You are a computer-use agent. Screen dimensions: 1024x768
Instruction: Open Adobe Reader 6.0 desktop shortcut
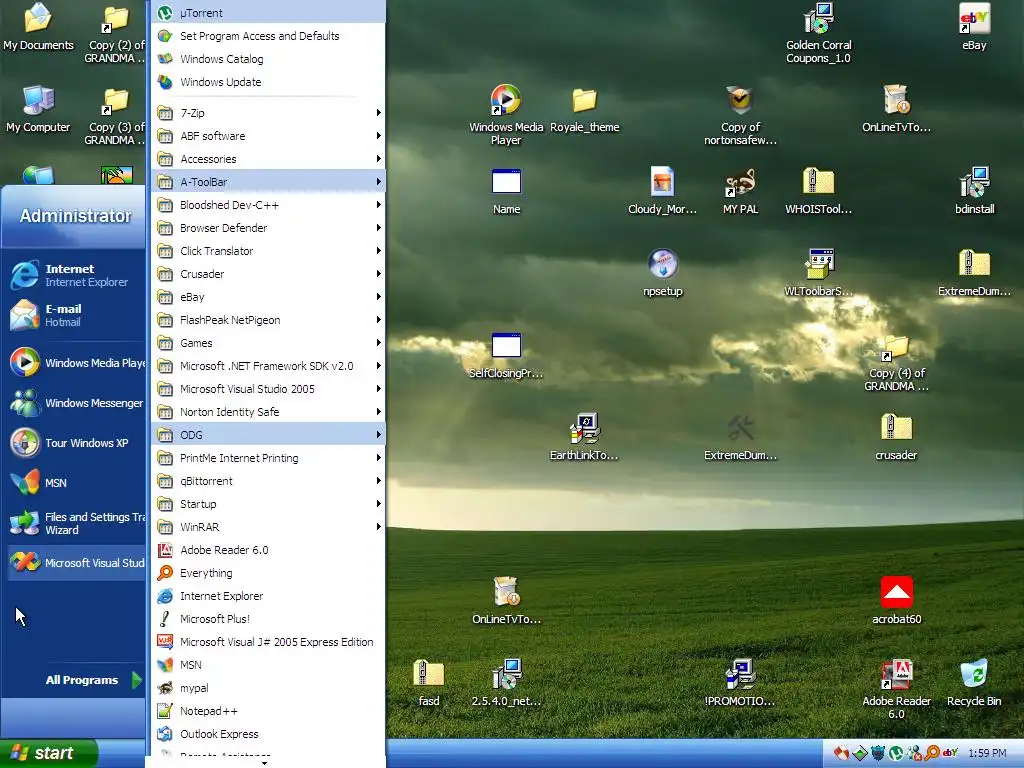point(896,689)
